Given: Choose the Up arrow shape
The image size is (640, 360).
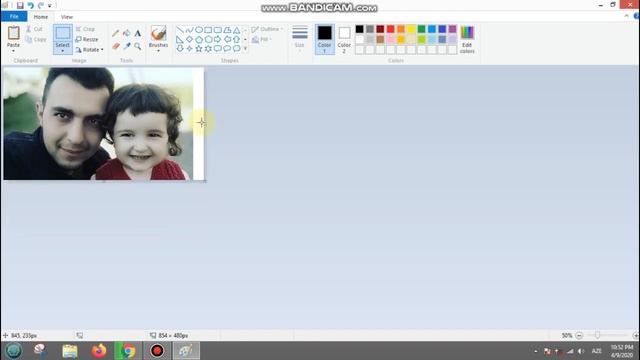Looking at the screenshot, I should click(x=236, y=40).
